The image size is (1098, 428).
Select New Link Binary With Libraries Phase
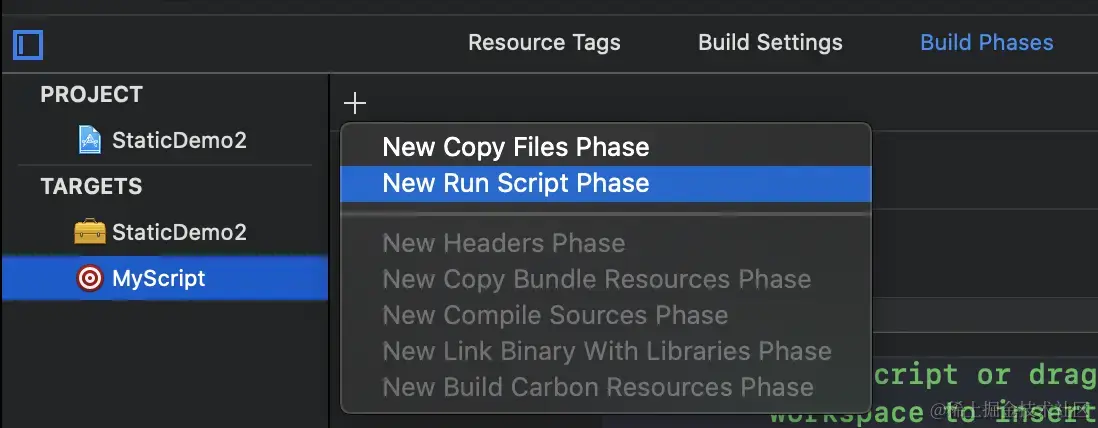pyautogui.click(x=606, y=351)
